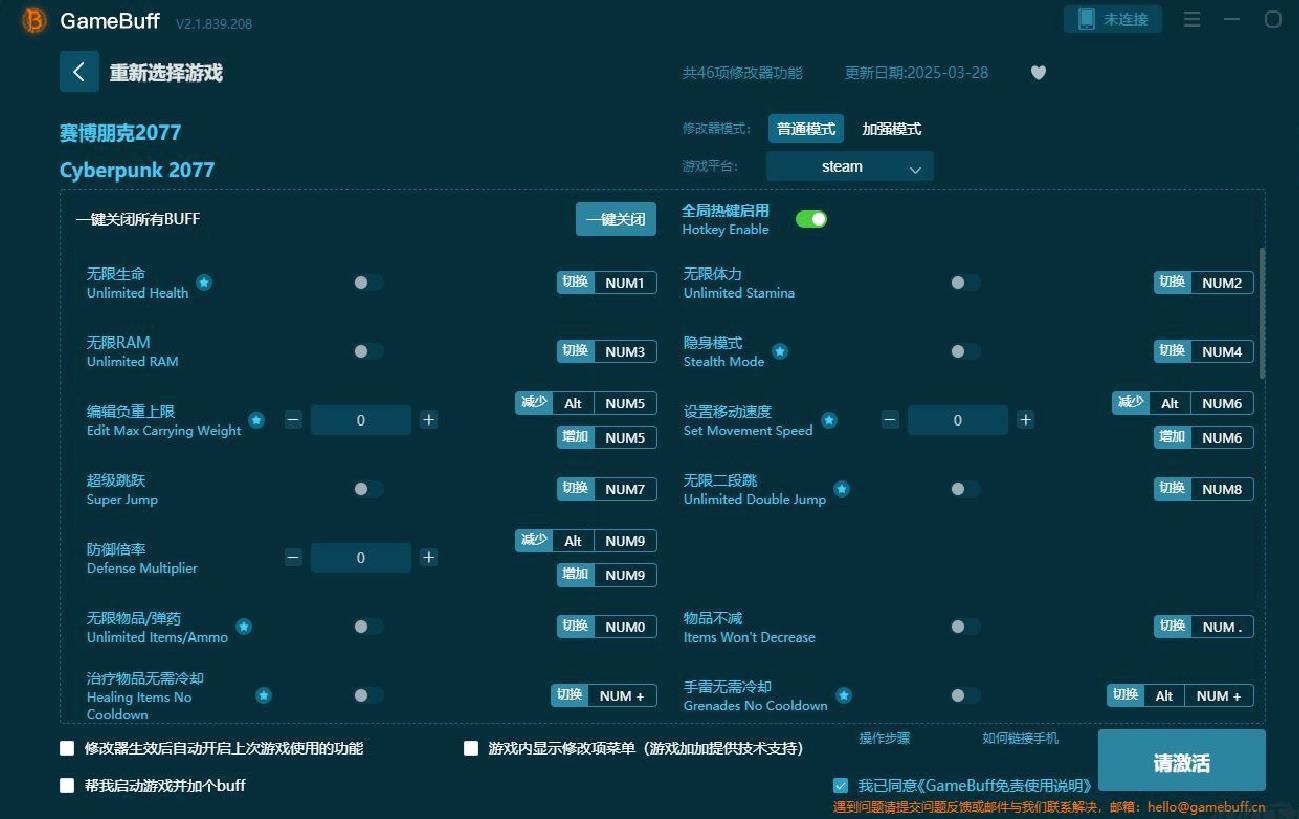Click star icon beside Unlimited Double Jump
This screenshot has height=819, width=1299.
click(842, 489)
